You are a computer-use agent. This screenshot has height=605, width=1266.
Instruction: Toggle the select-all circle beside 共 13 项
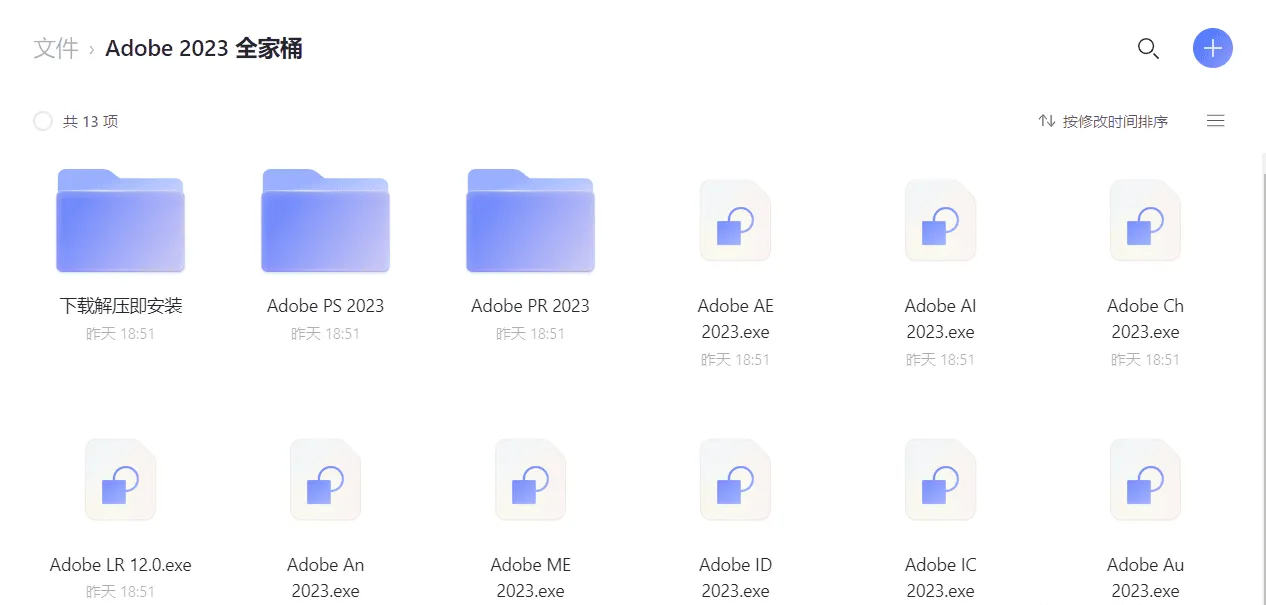pyautogui.click(x=43, y=121)
